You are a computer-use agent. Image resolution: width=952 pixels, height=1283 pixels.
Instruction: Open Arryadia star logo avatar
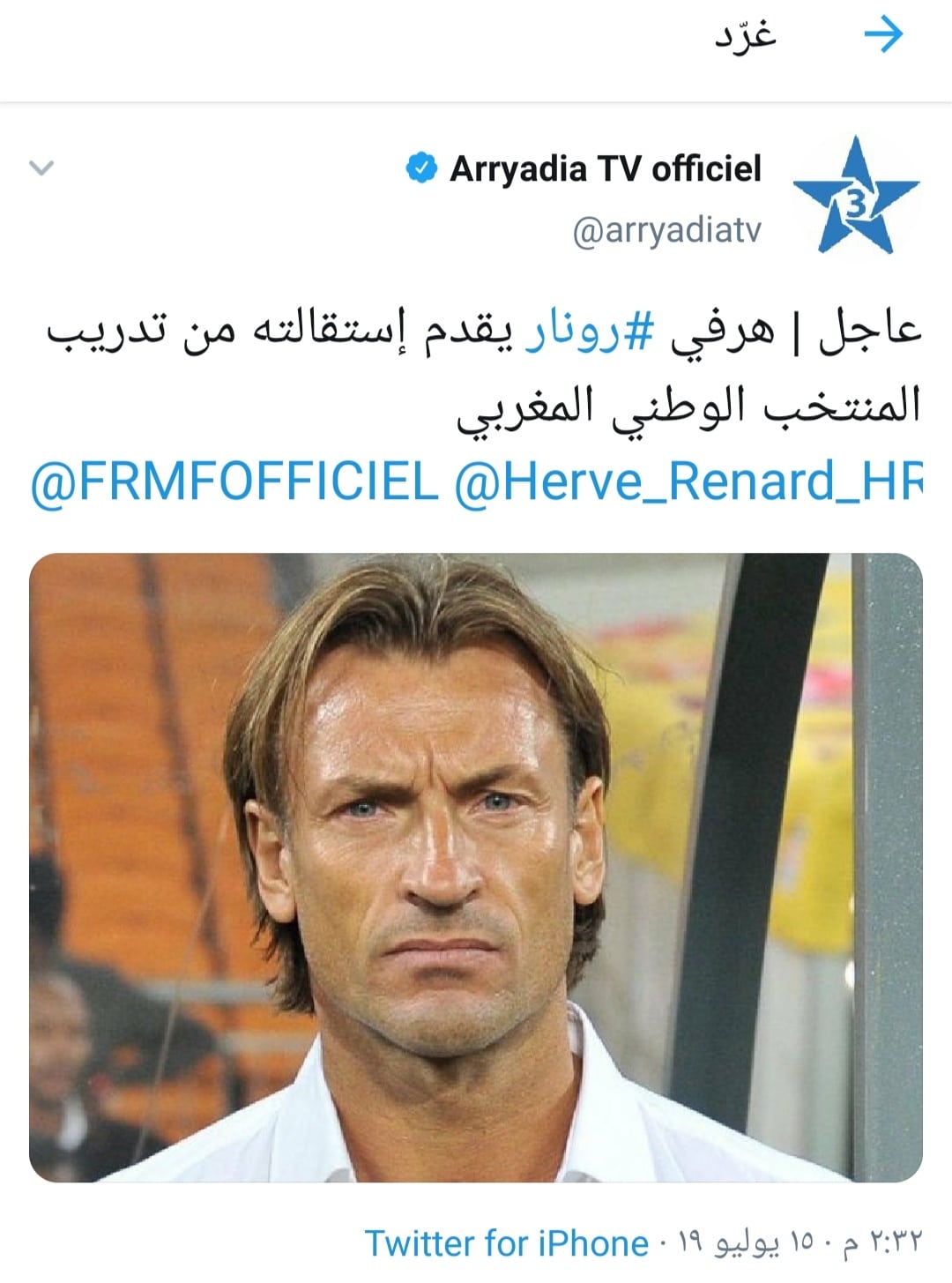[x=856, y=195]
